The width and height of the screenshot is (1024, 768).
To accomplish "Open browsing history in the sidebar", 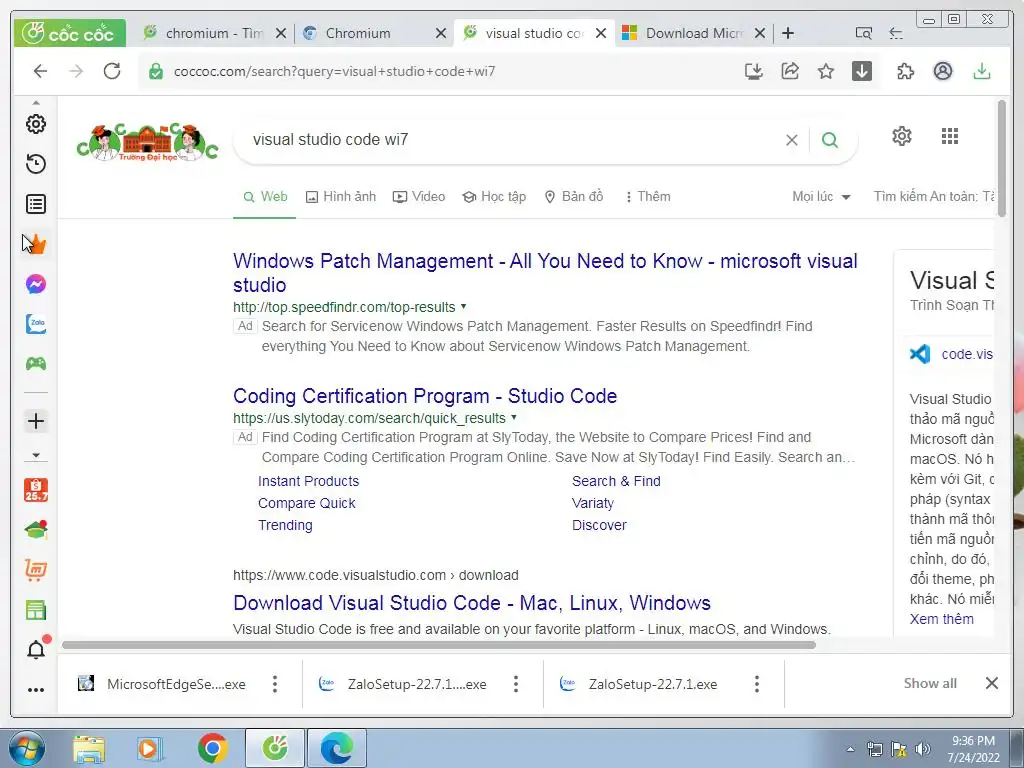I will click(x=36, y=164).
